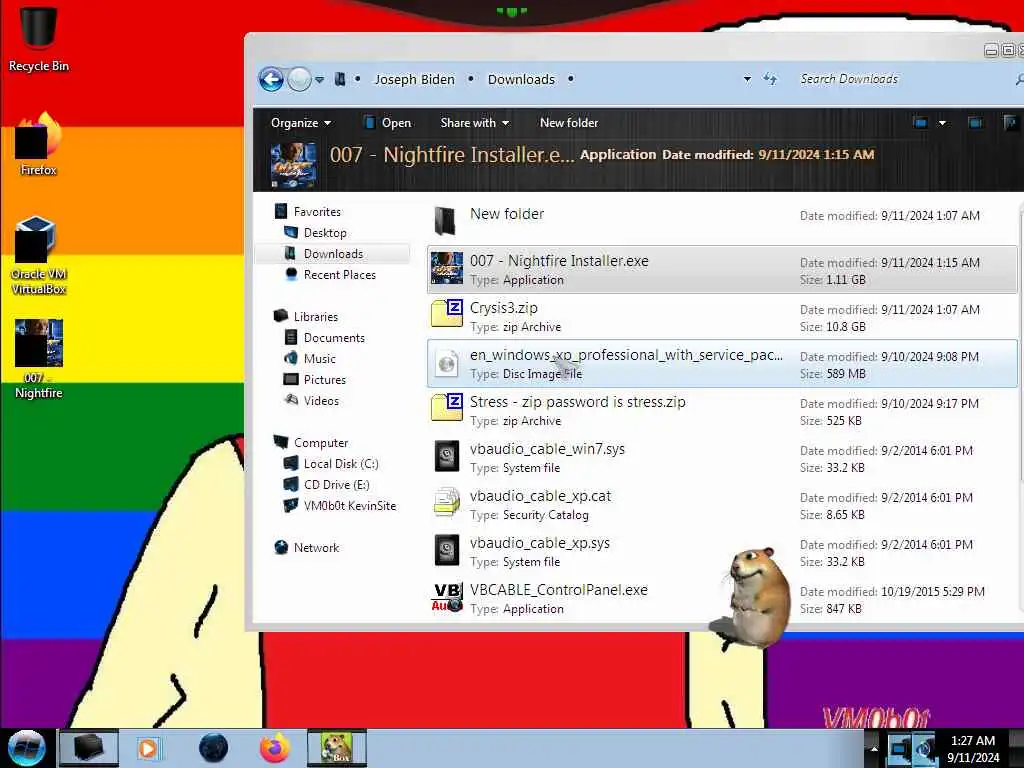The image size is (1024, 768).
Task: Open the Windows Start orb
Action: tap(27, 748)
